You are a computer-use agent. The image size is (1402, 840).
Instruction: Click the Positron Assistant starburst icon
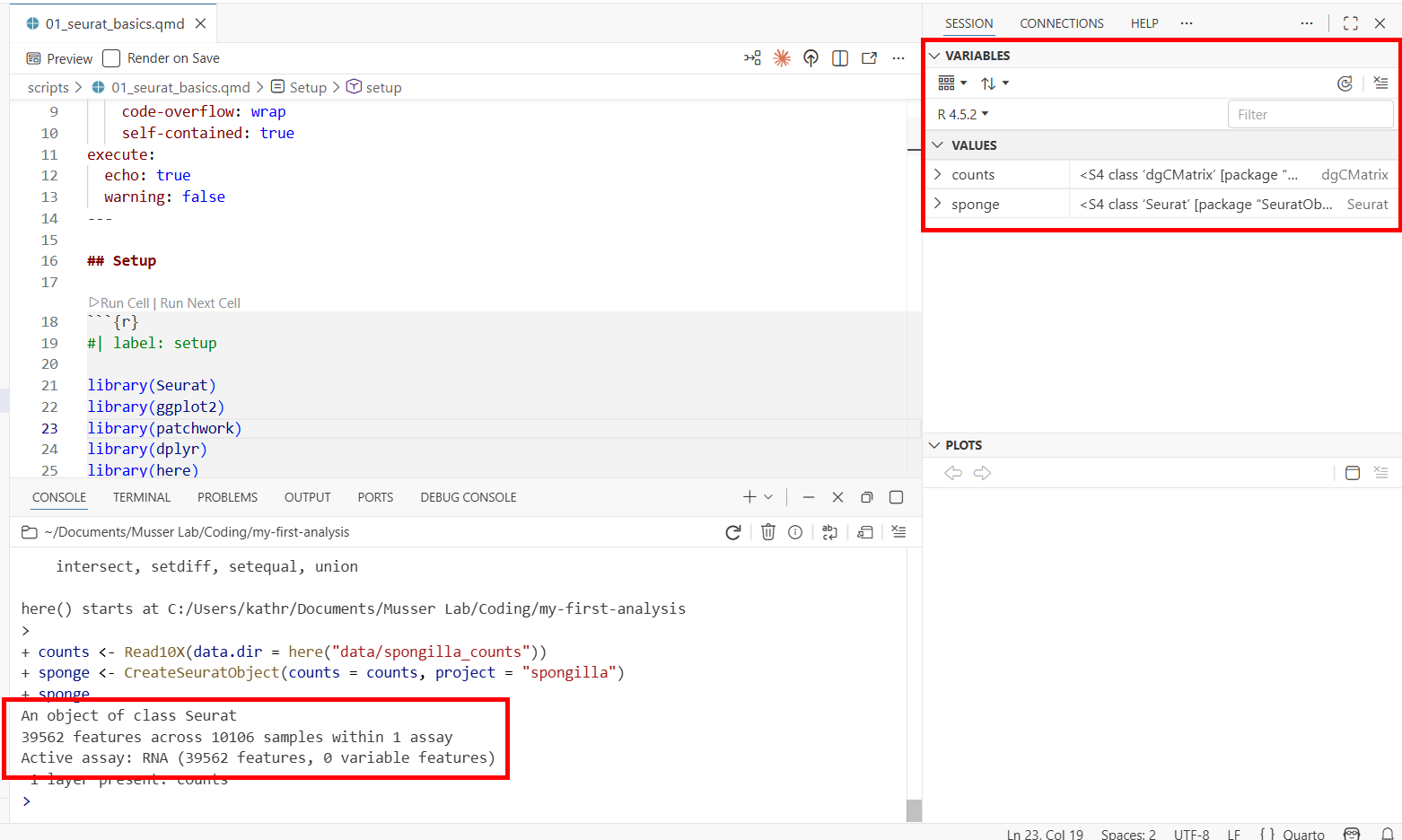[782, 58]
